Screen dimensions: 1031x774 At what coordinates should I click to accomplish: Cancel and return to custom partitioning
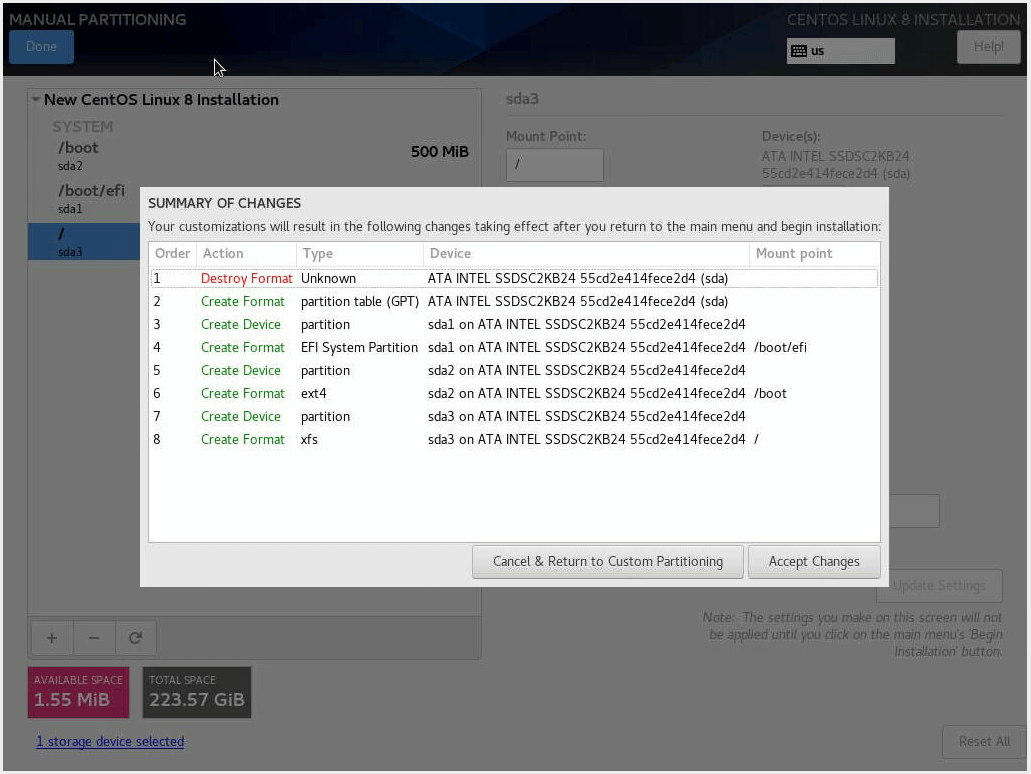click(x=608, y=562)
